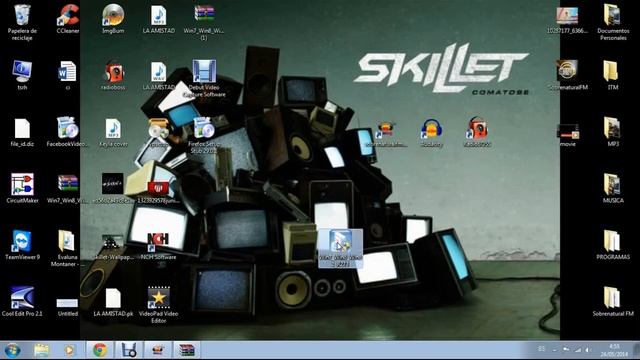Open the MP3 folder

[x=613, y=131]
